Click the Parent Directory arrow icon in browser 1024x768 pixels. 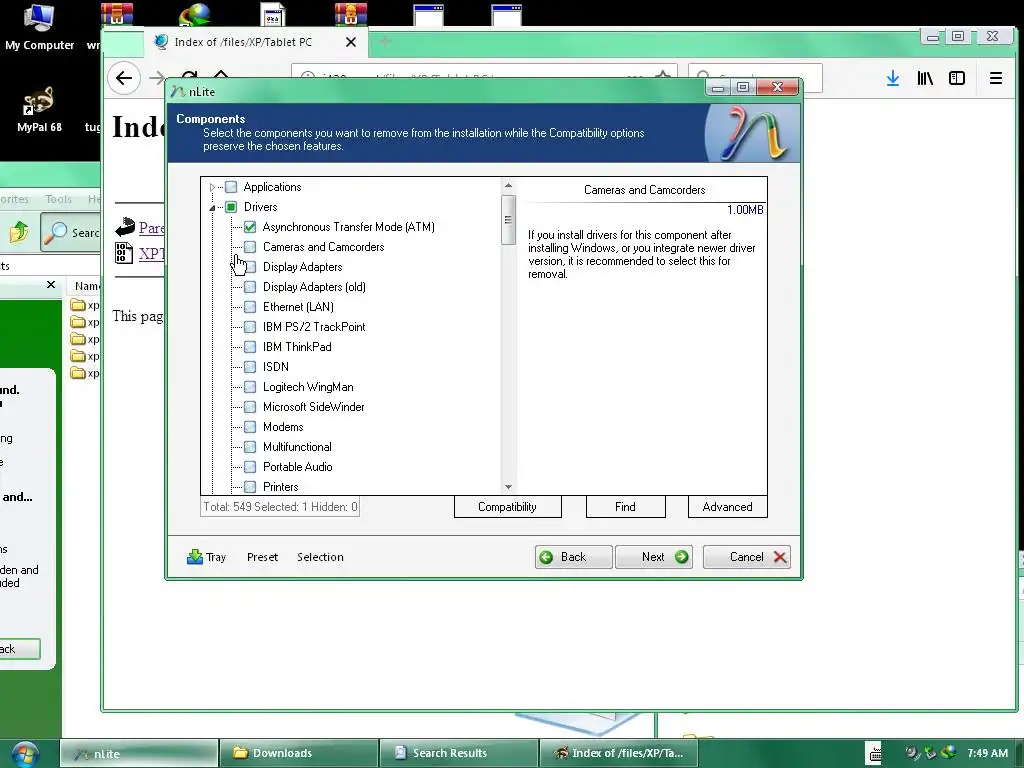(125, 227)
